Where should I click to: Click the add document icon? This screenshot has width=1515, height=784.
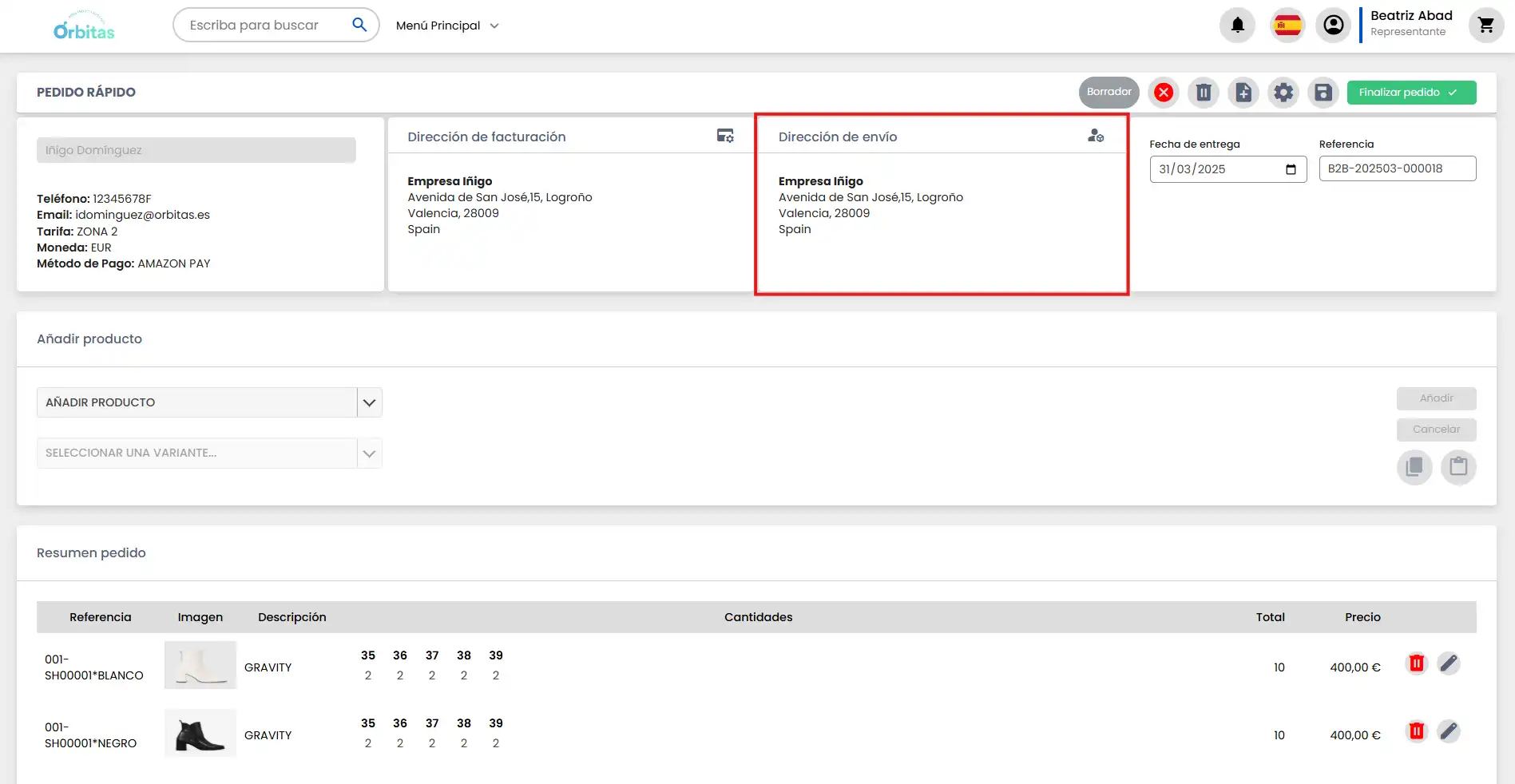click(x=1243, y=93)
